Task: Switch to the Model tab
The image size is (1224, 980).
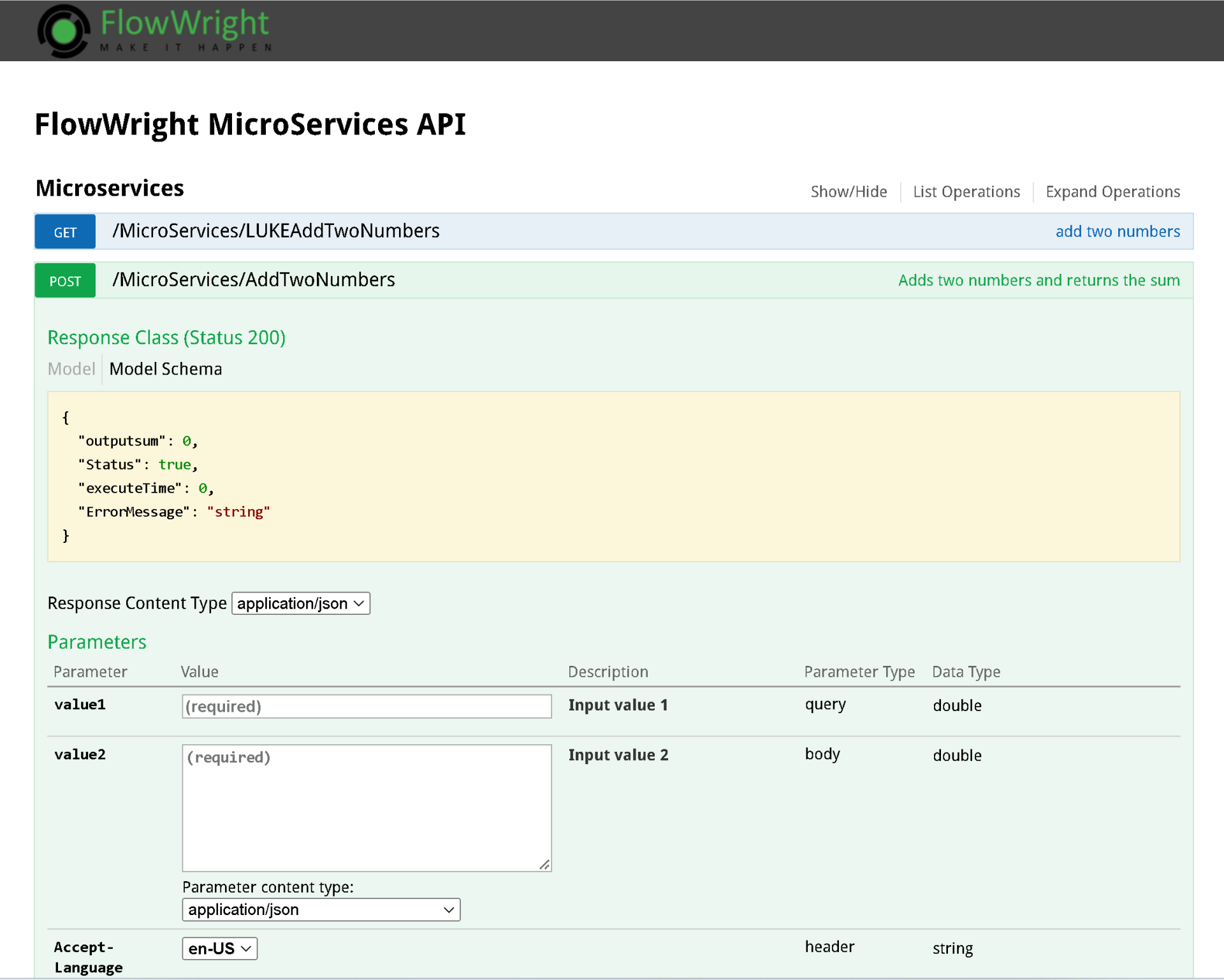Action: click(71, 368)
